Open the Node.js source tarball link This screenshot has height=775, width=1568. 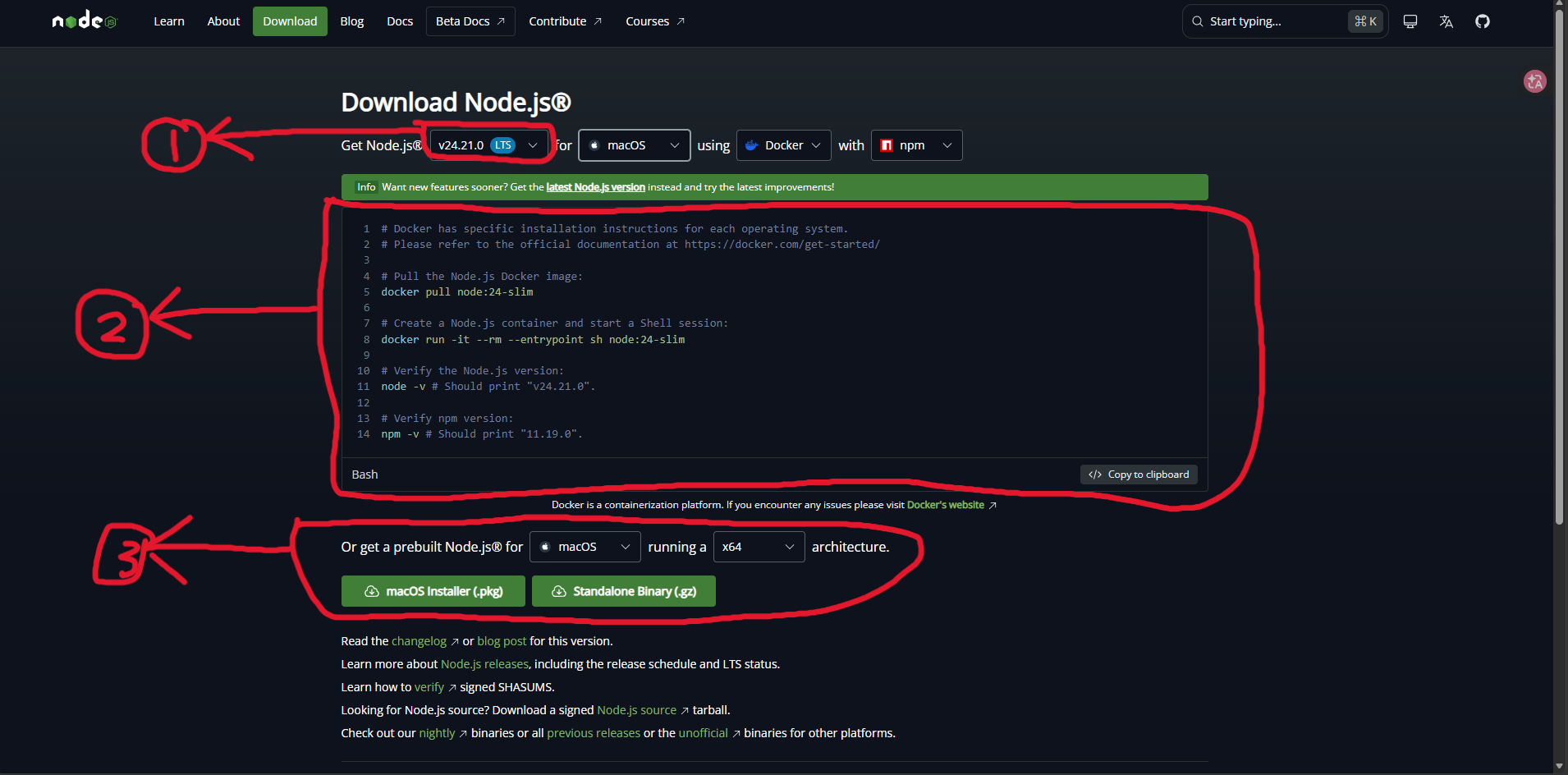[x=637, y=710]
